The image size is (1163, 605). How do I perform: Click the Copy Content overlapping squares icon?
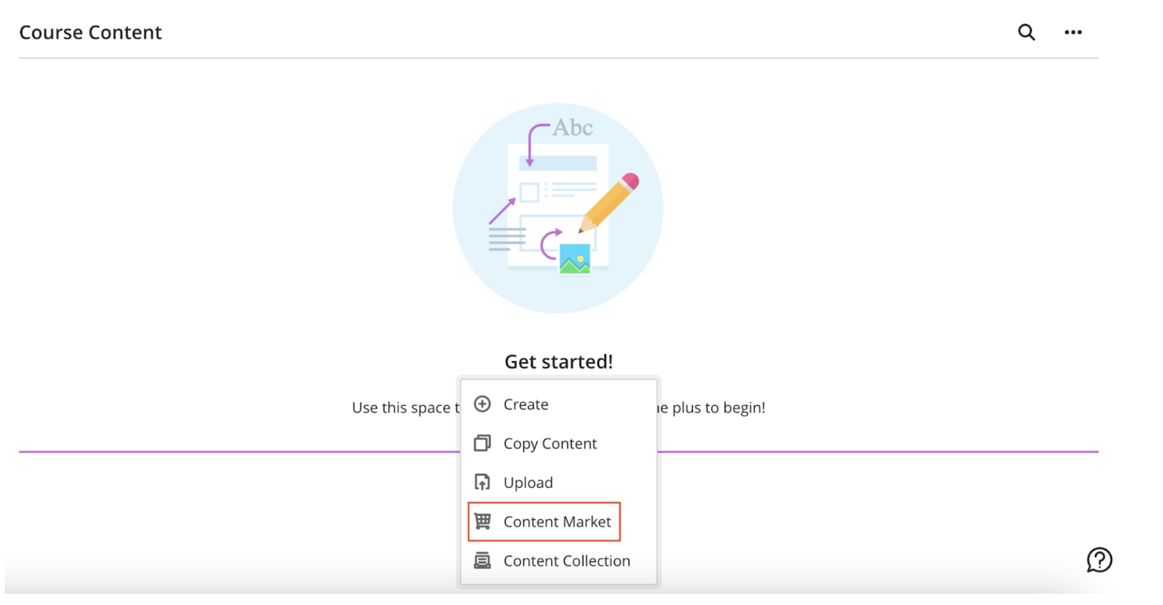[482, 443]
